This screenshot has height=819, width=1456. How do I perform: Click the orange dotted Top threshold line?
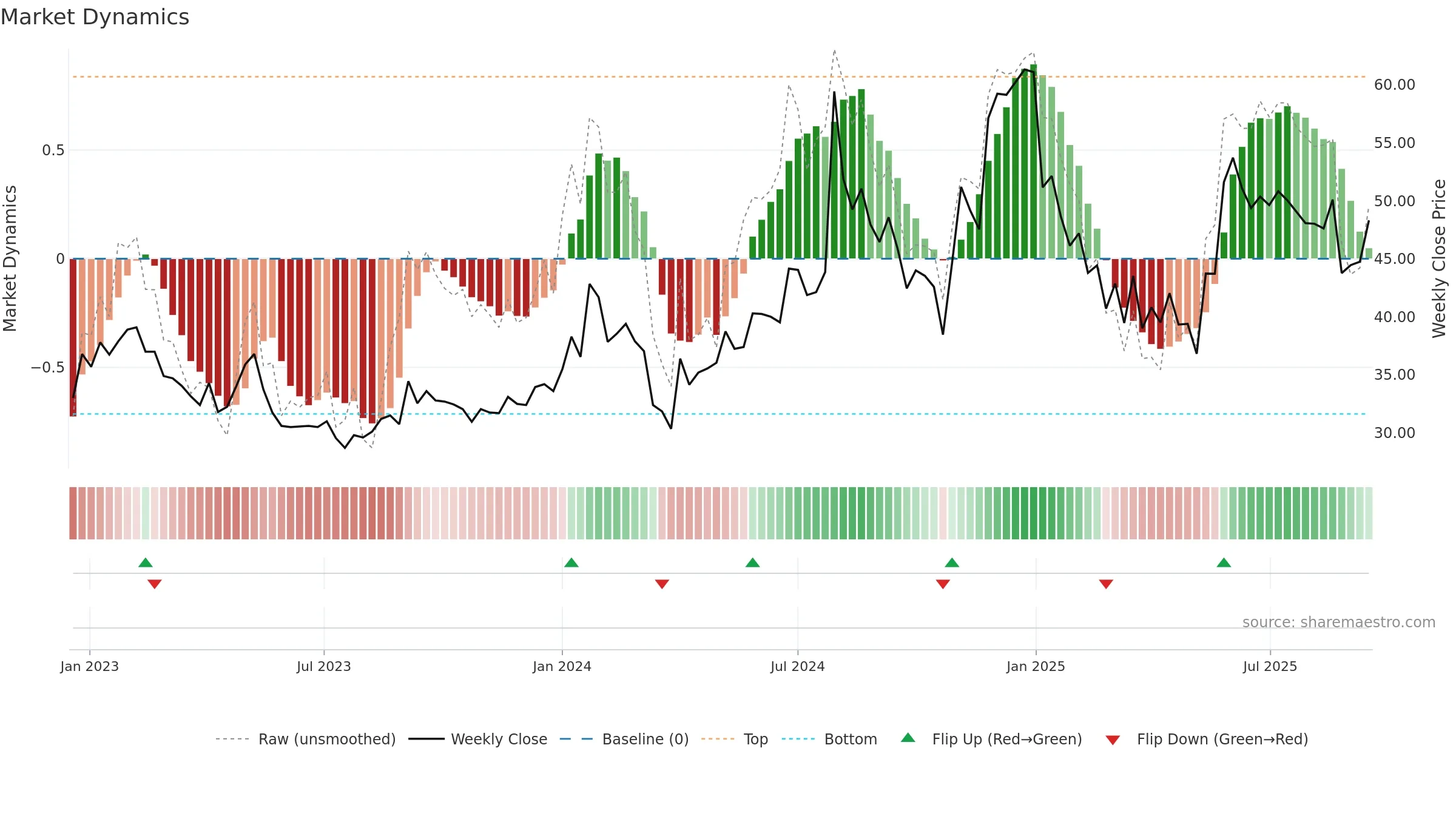pyautogui.click(x=720, y=76)
